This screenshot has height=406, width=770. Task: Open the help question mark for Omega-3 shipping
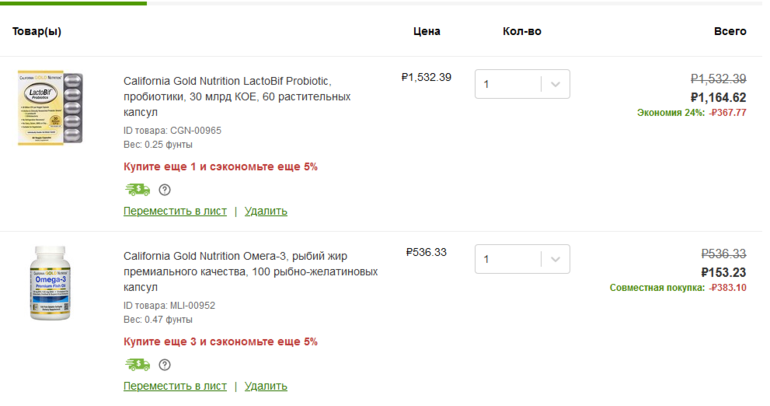165,365
